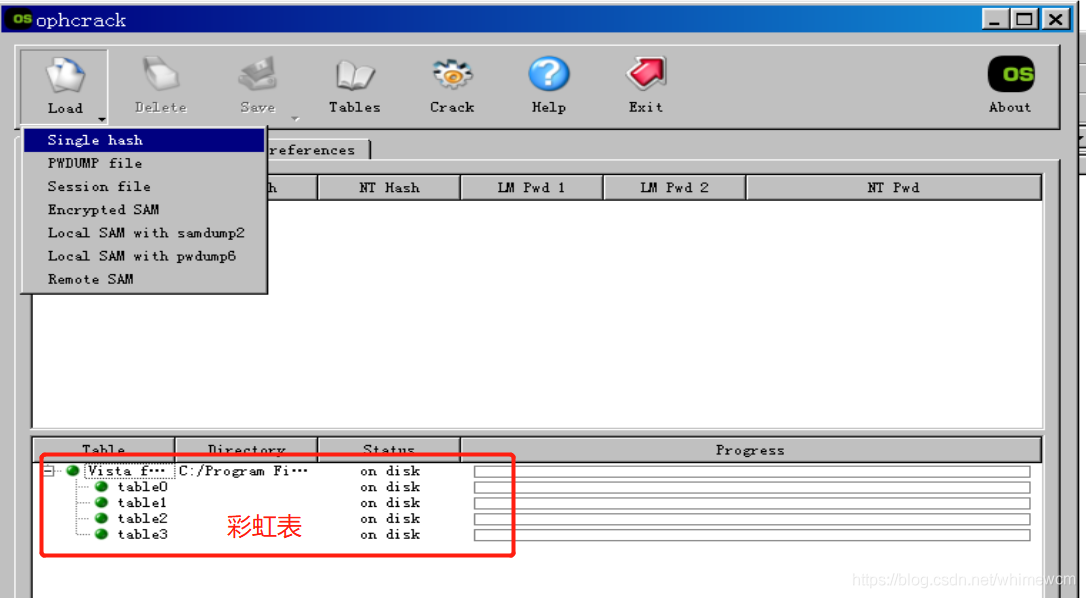Click the green dot beside table3
1086x598 pixels.
(102, 534)
